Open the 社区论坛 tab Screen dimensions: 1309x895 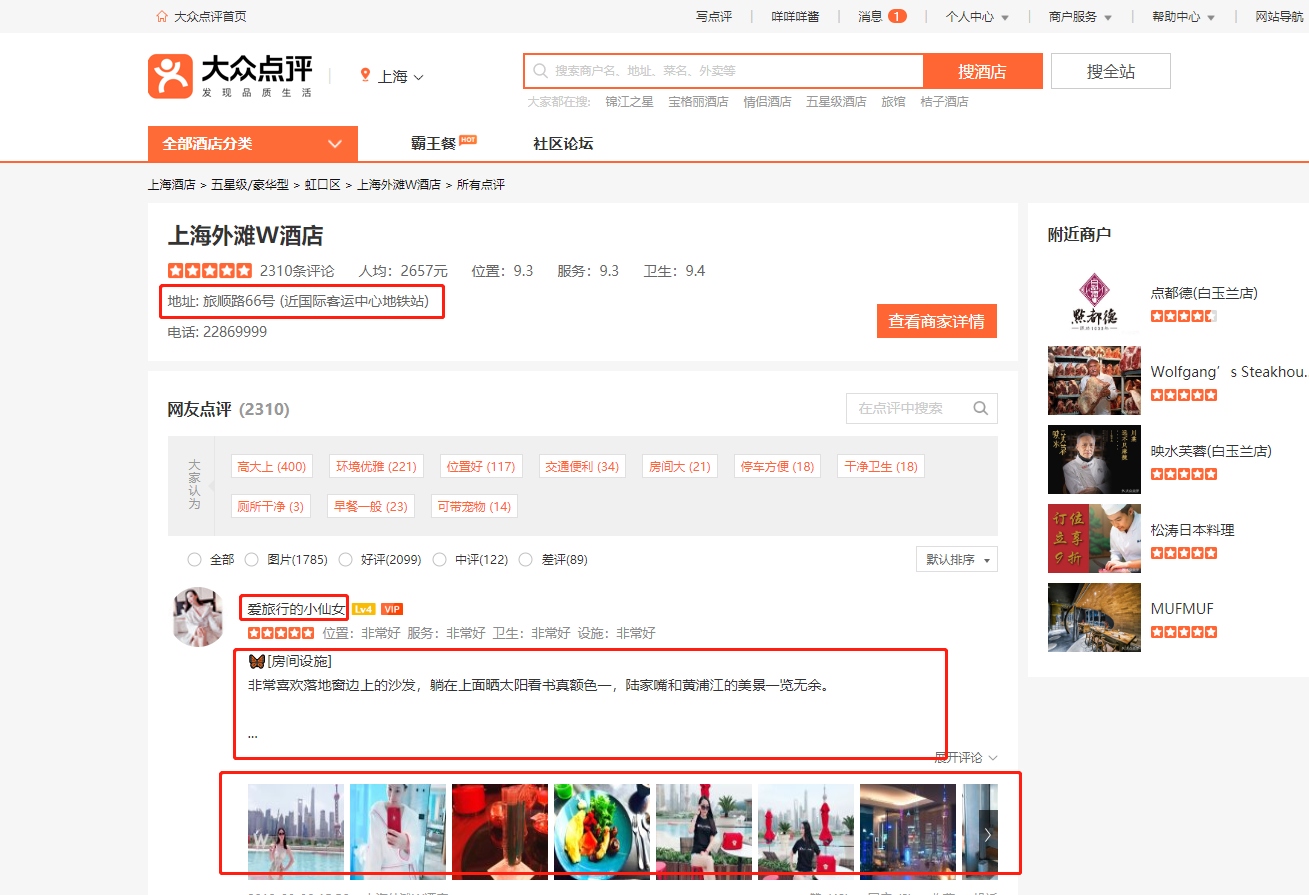563,144
